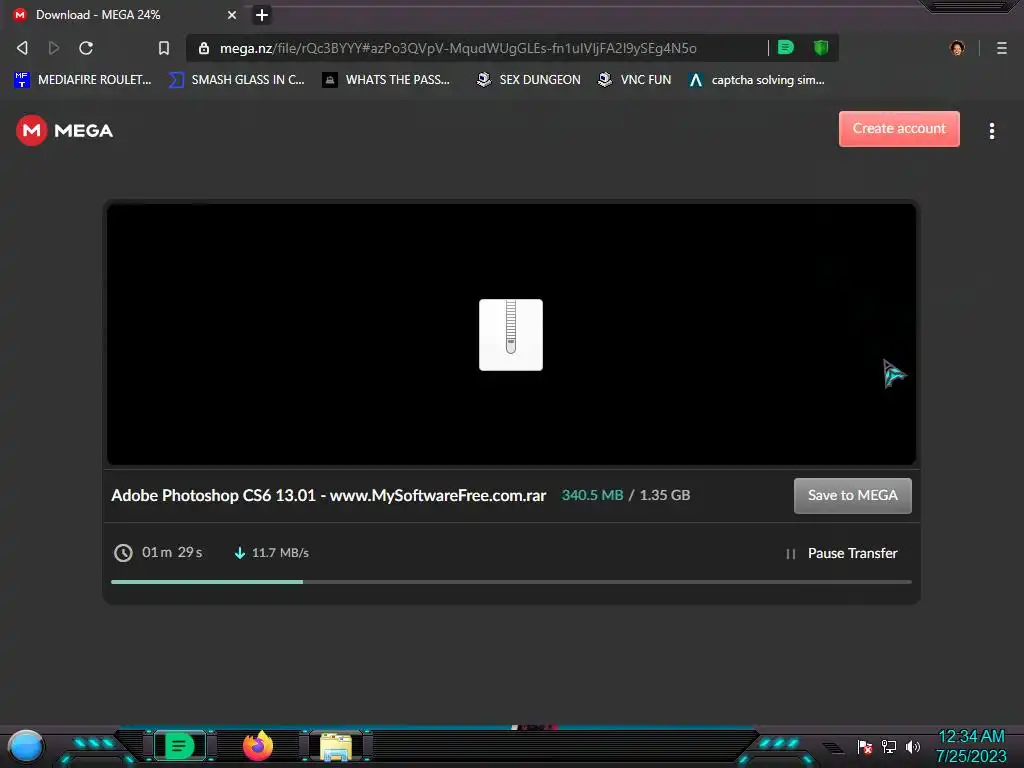The height and width of the screenshot is (768, 1024).
Task: Click the remaining time clock icon
Action: (x=123, y=553)
